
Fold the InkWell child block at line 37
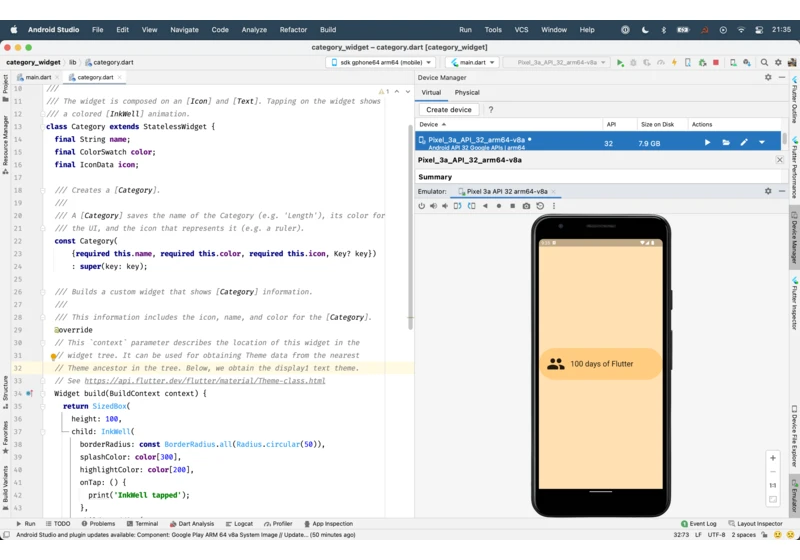[43, 431]
